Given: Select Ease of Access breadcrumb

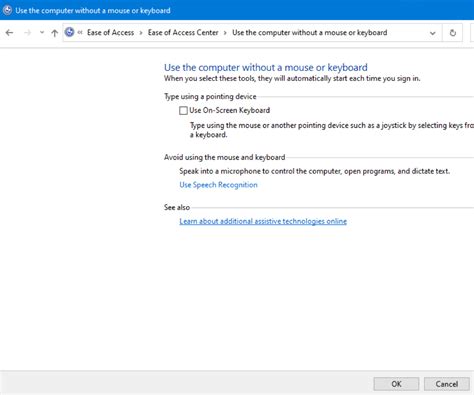Looking at the screenshot, I should pos(110,32).
